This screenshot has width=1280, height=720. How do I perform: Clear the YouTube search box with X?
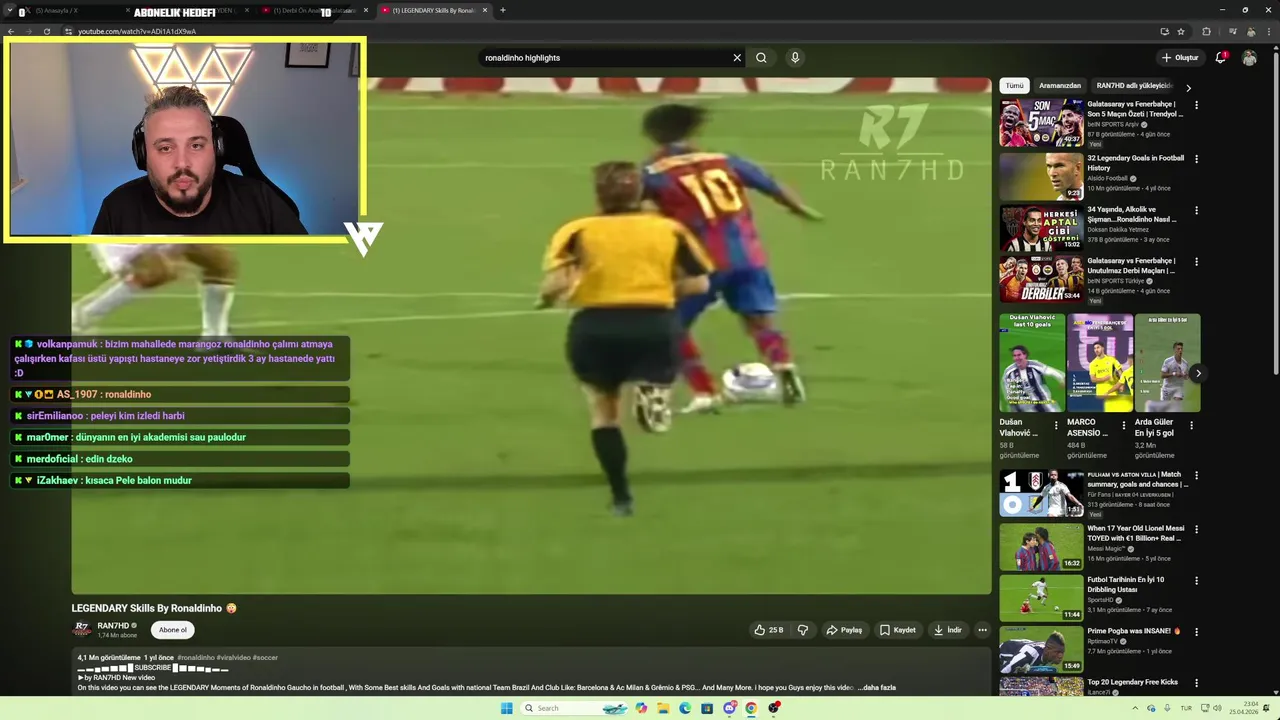coord(737,58)
